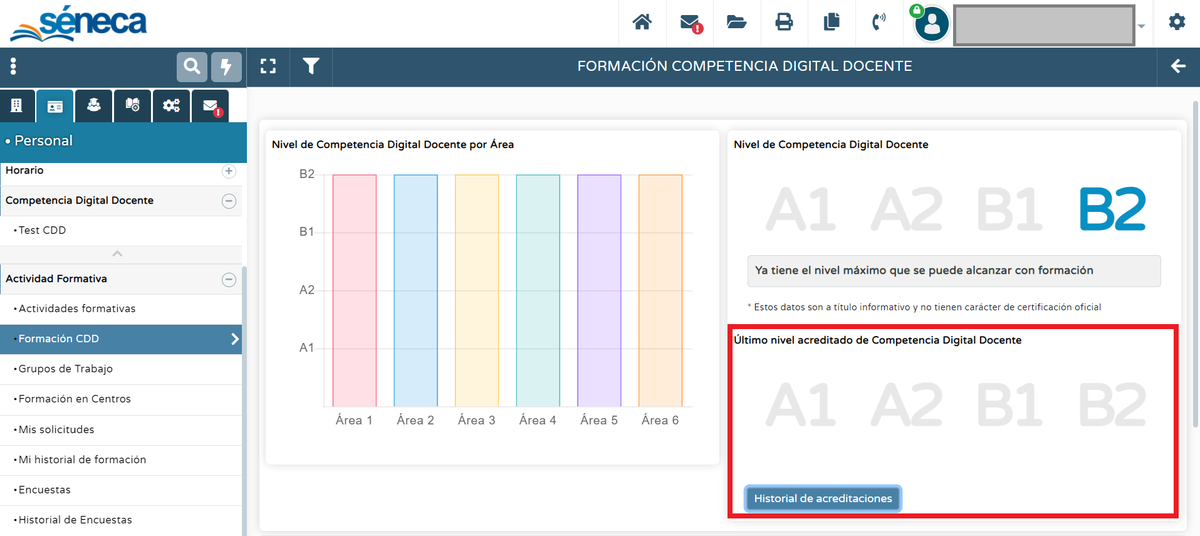1200x536 pixels.
Task: Open Mis solicitudes item
Action: tap(54, 429)
